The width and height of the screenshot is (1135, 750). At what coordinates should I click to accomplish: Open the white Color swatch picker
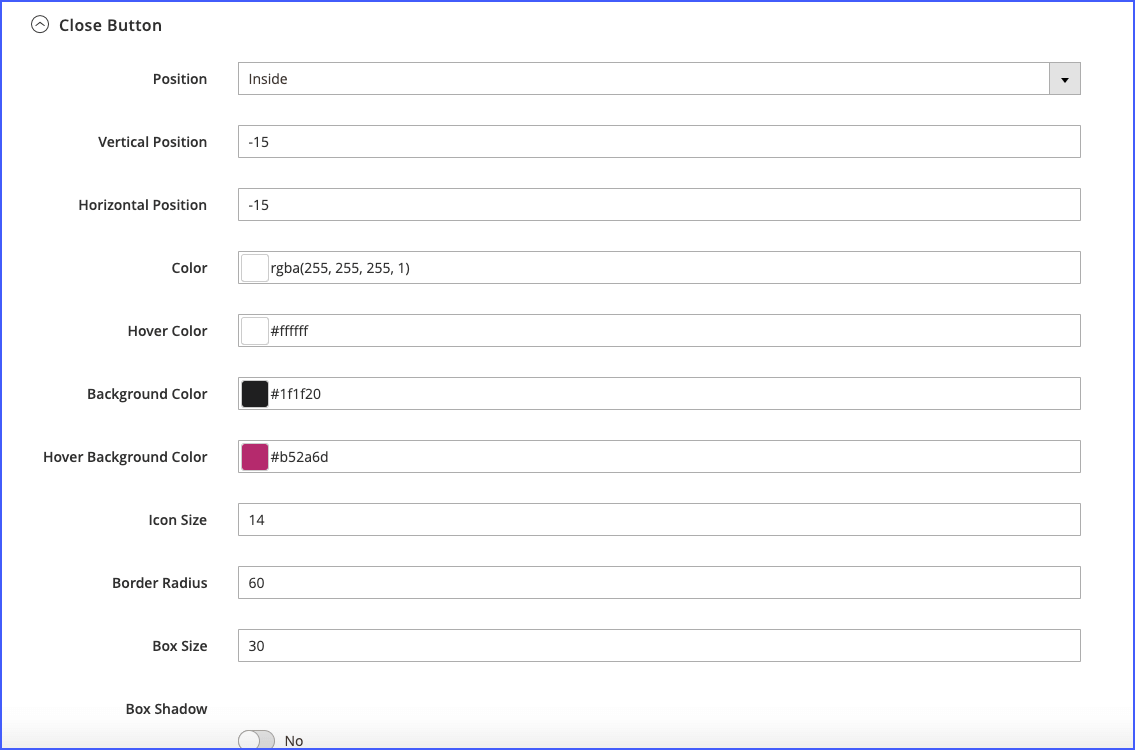point(255,268)
